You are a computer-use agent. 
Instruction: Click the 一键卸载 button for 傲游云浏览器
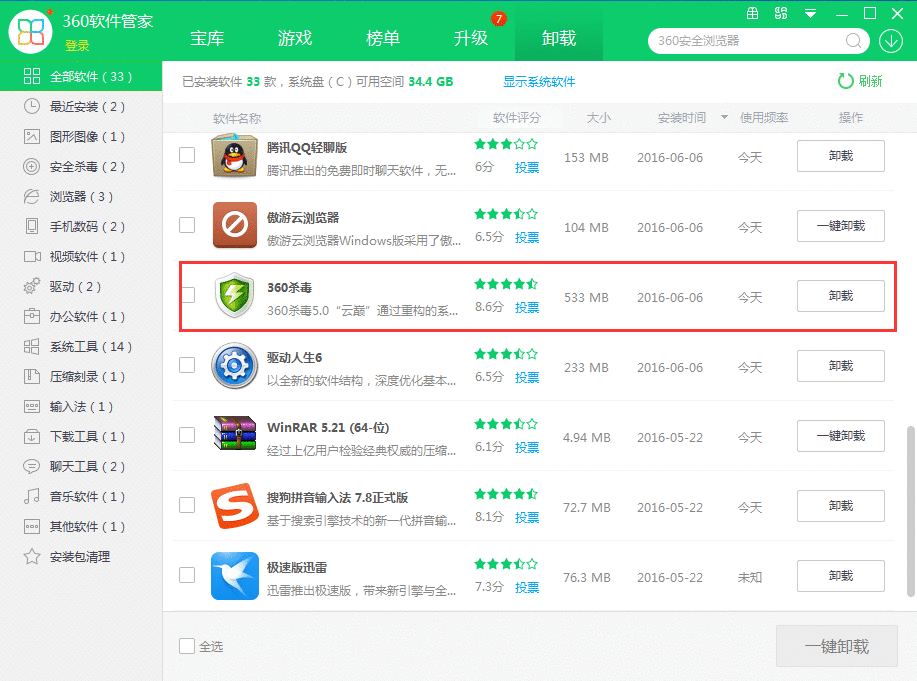(x=840, y=226)
